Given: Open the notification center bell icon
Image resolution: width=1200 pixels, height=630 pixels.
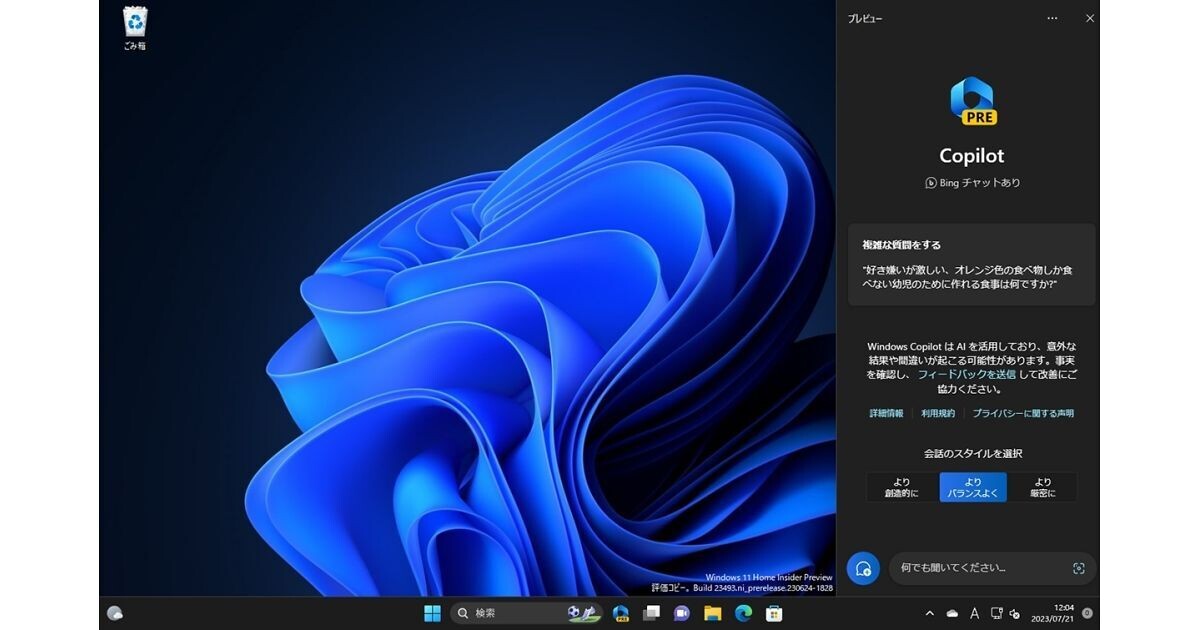Looking at the screenshot, I should tap(1087, 613).
